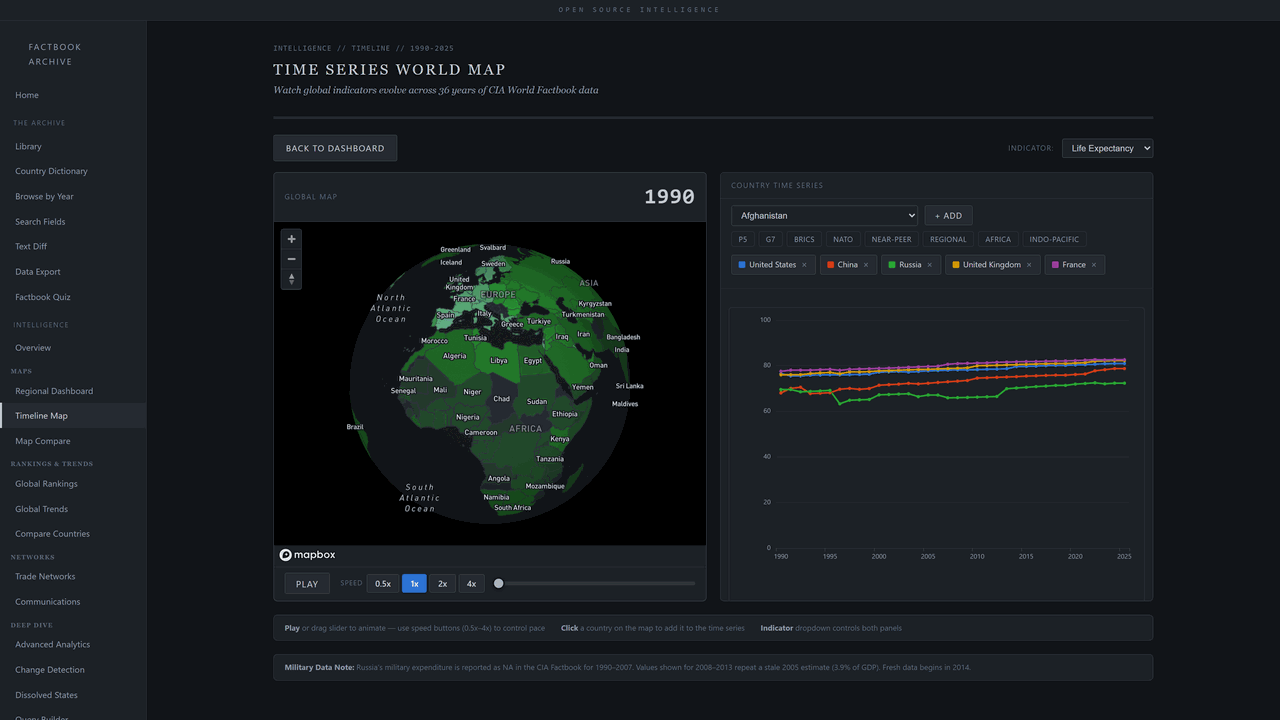This screenshot has height=720, width=1280.
Task: Click the Mapbox logo
Action: click(x=308, y=555)
